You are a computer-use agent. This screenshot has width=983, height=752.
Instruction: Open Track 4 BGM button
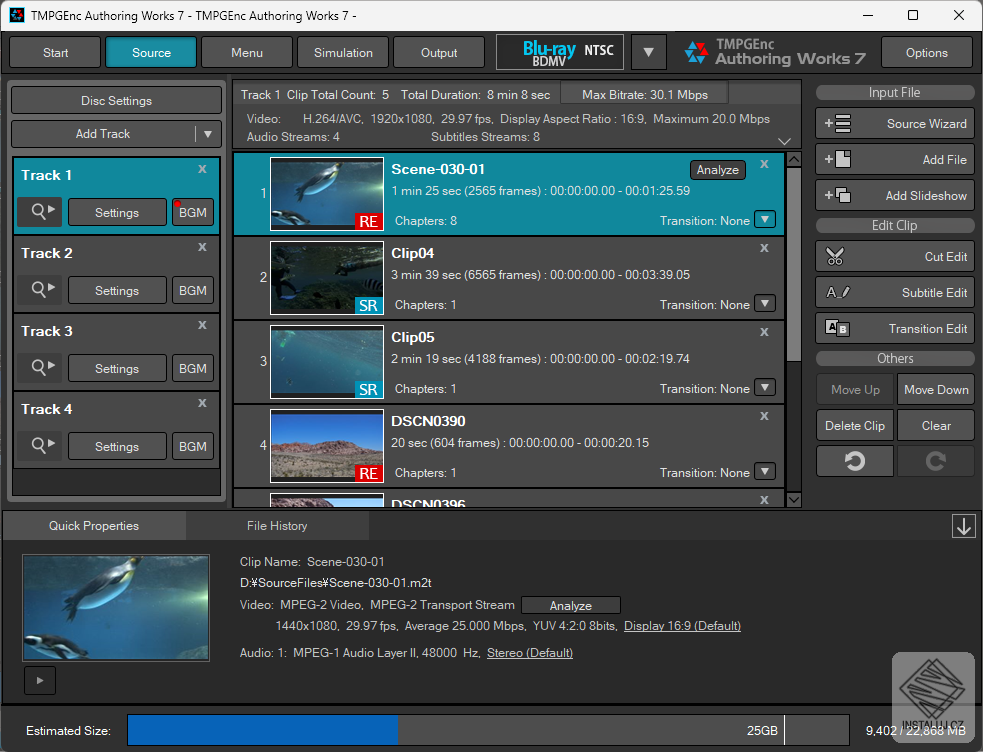point(193,446)
